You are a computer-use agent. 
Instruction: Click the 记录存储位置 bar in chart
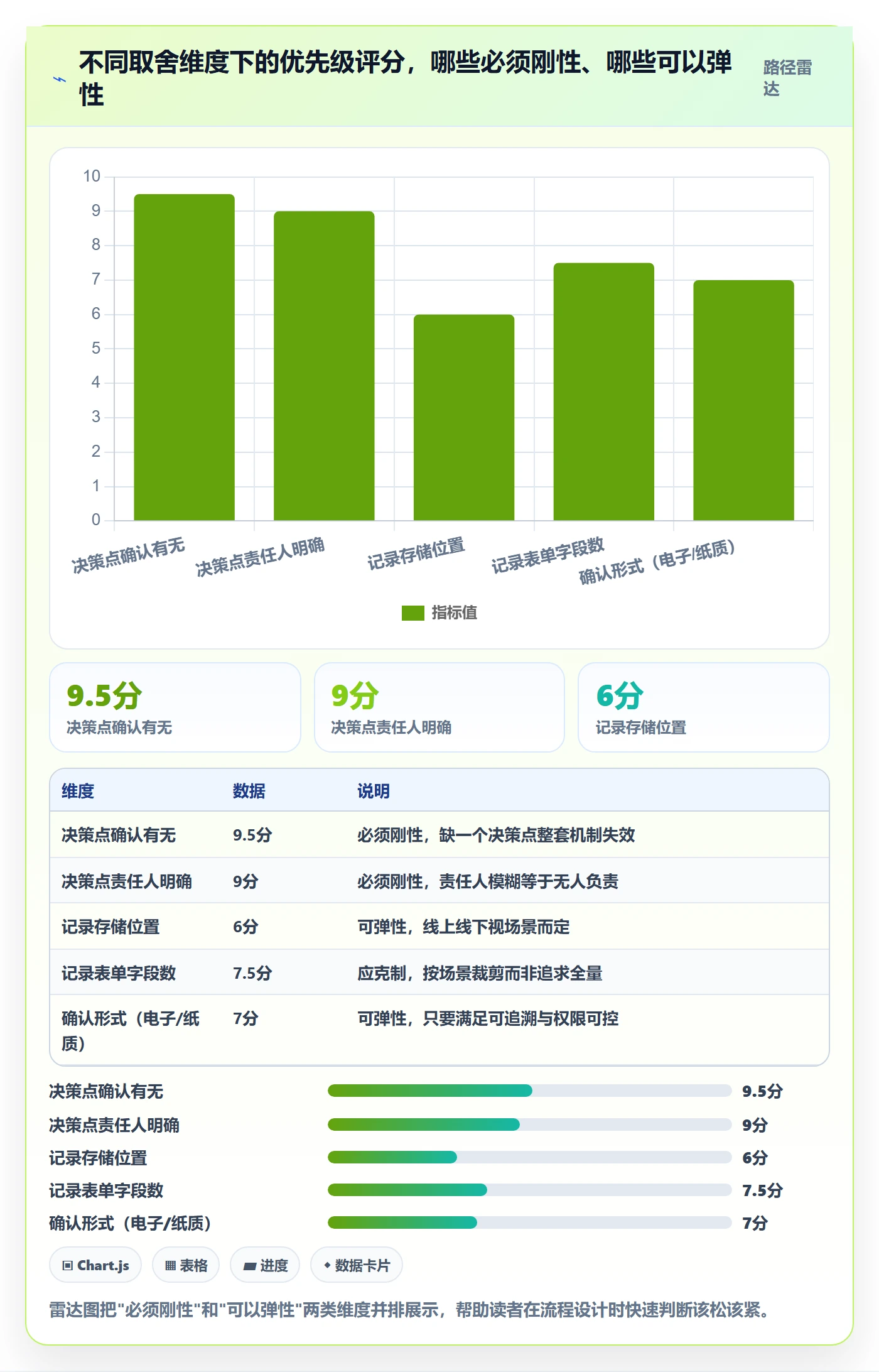464,417
